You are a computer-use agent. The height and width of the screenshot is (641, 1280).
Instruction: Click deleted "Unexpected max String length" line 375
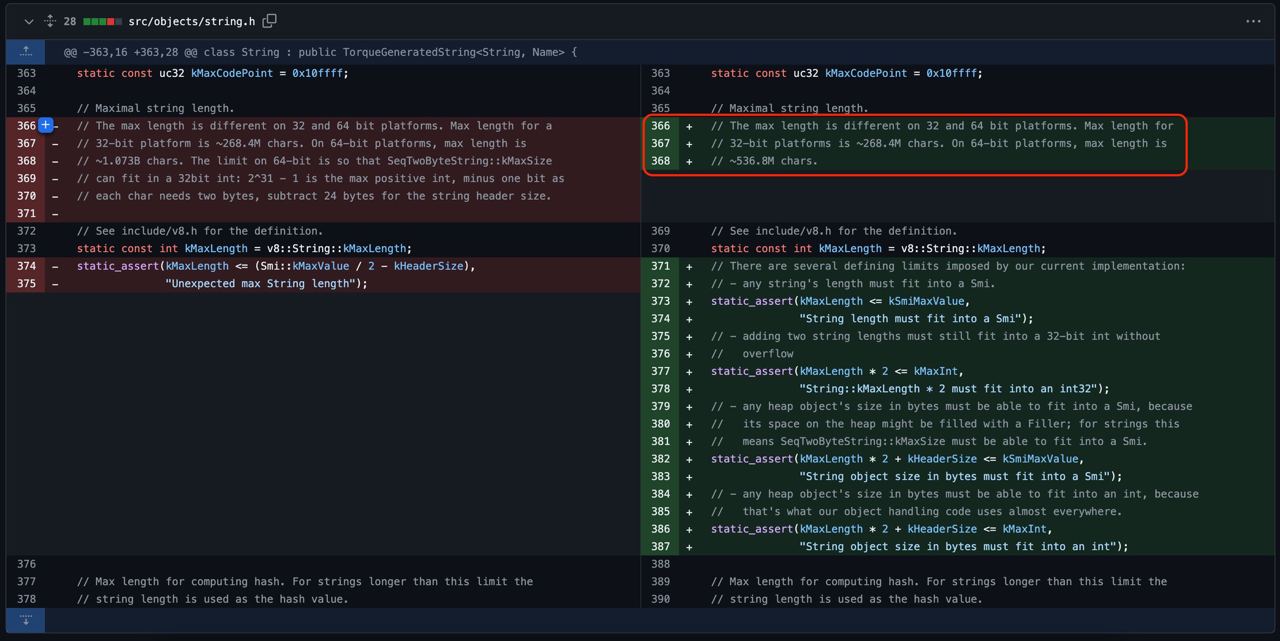pyautogui.click(x=266, y=284)
